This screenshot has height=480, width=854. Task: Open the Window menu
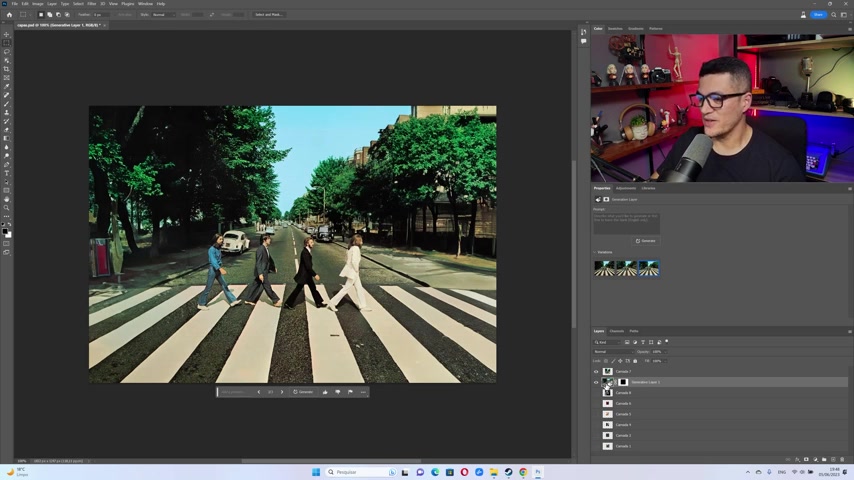145,4
